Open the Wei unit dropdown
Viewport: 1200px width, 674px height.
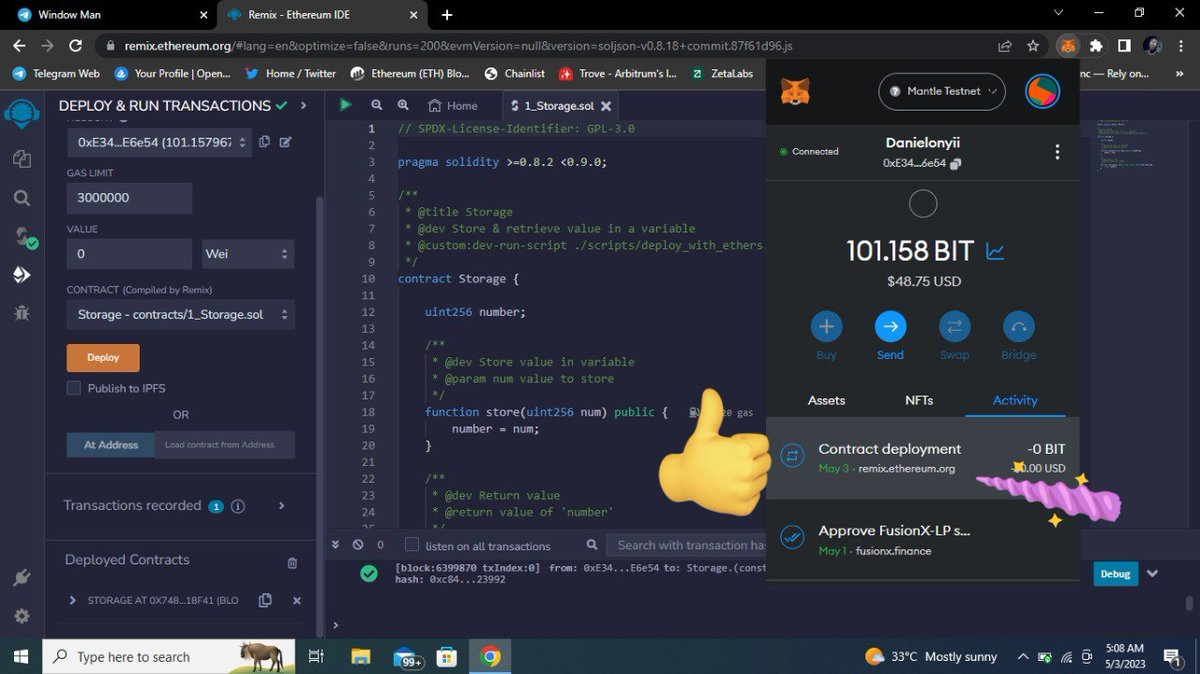[x=248, y=254]
